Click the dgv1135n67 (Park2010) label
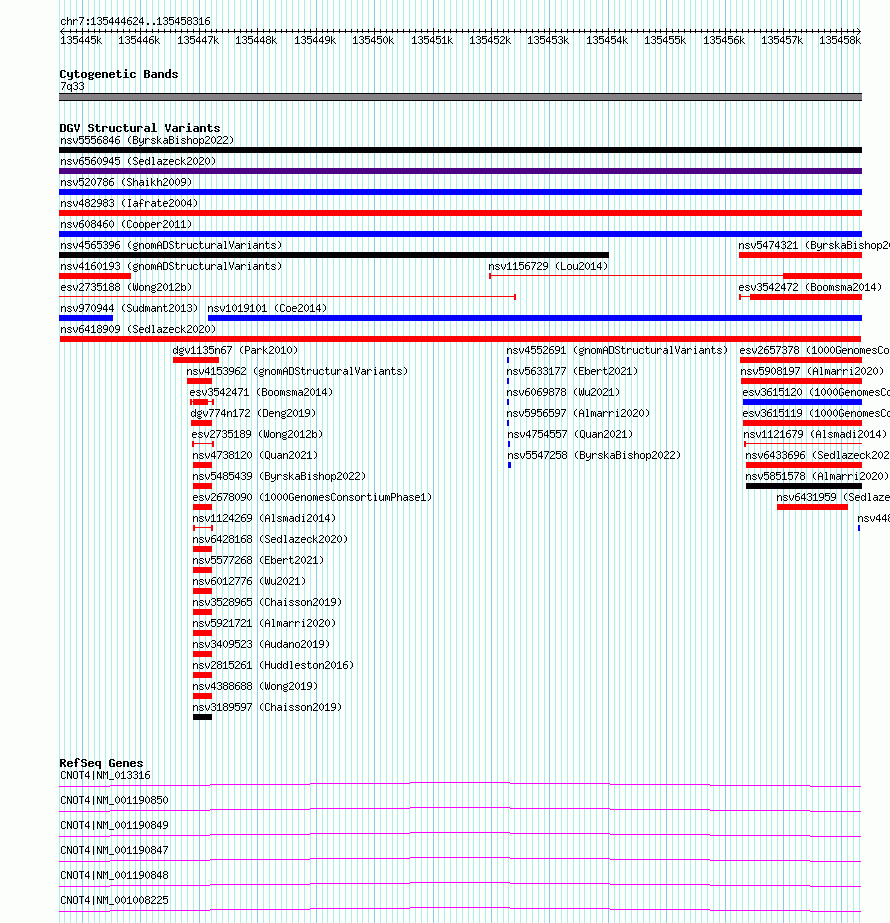Screen dimensions: 890x923 pos(235,350)
